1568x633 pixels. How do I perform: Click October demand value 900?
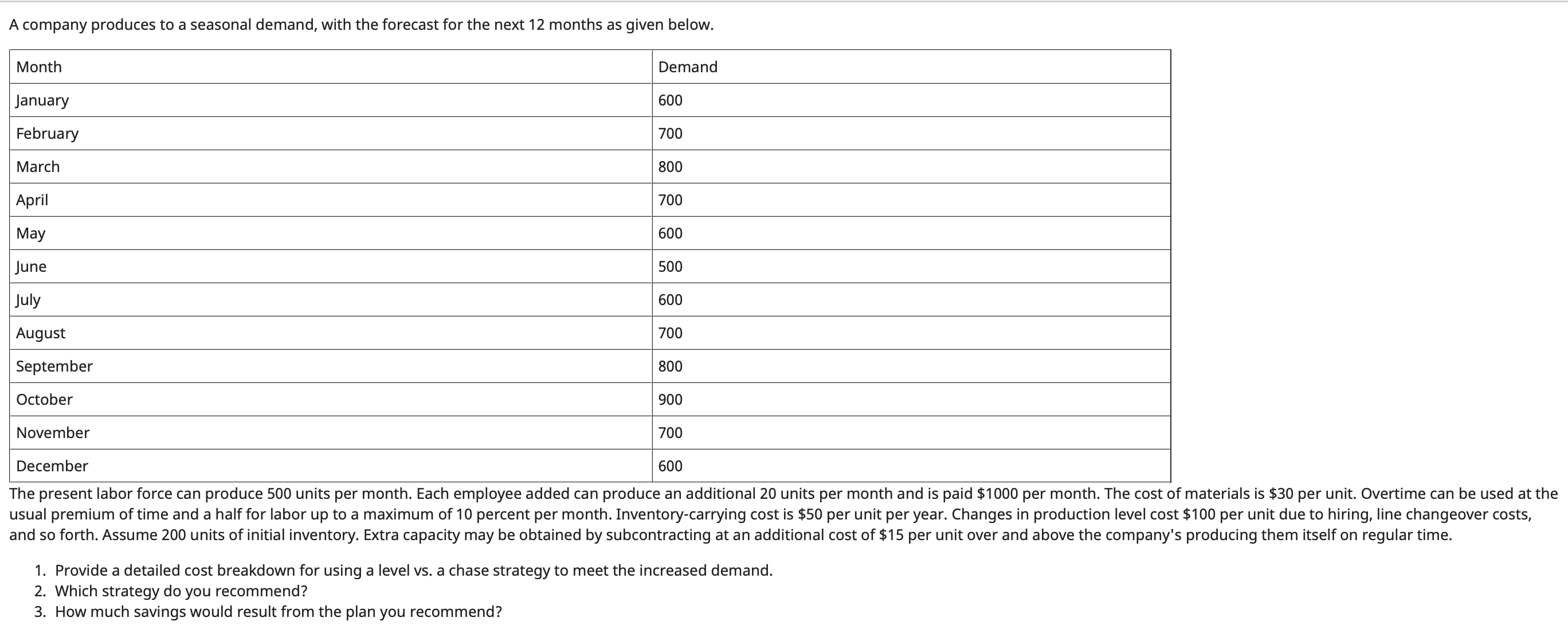tap(670, 400)
